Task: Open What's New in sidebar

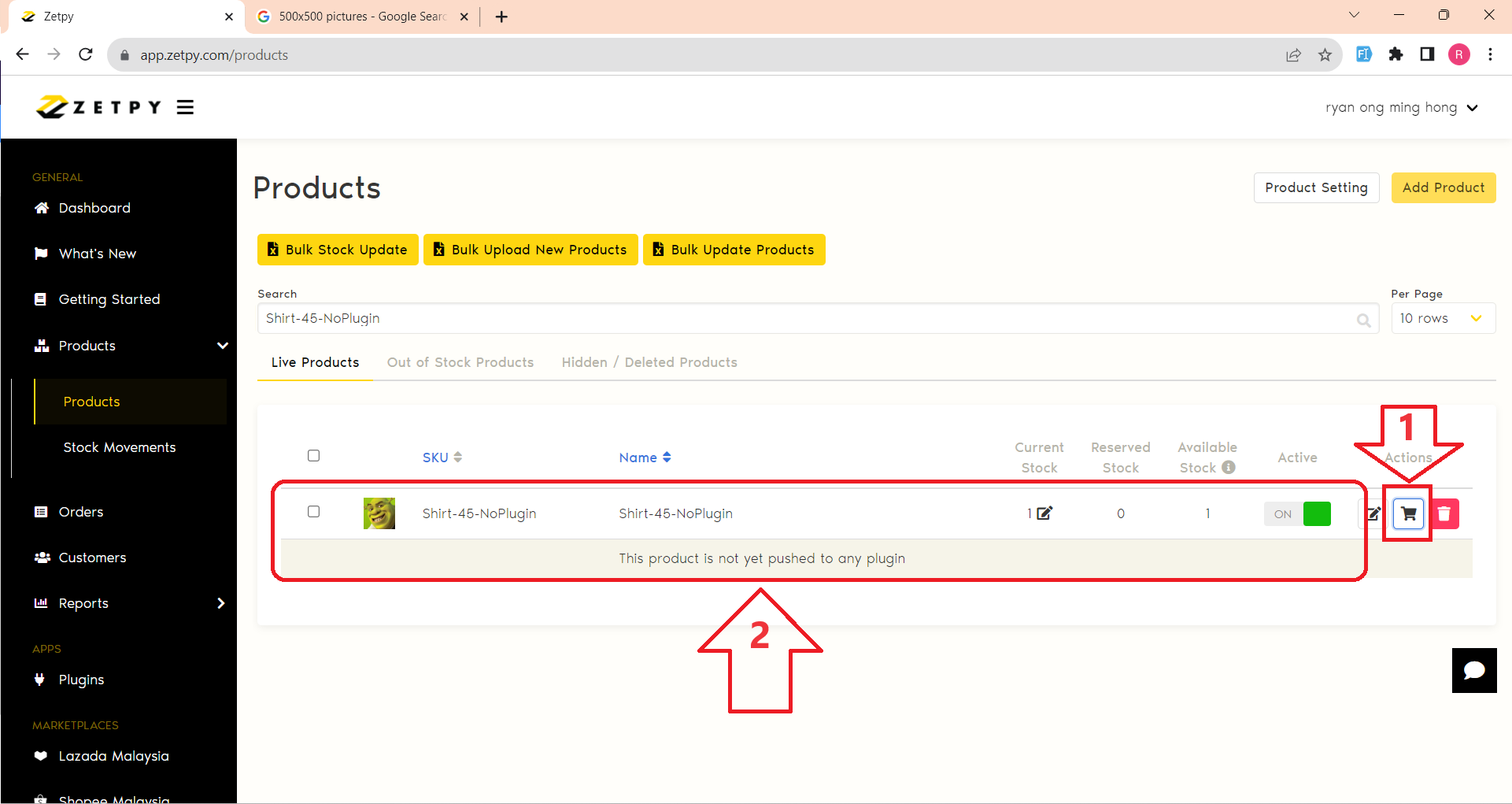Action: coord(97,254)
